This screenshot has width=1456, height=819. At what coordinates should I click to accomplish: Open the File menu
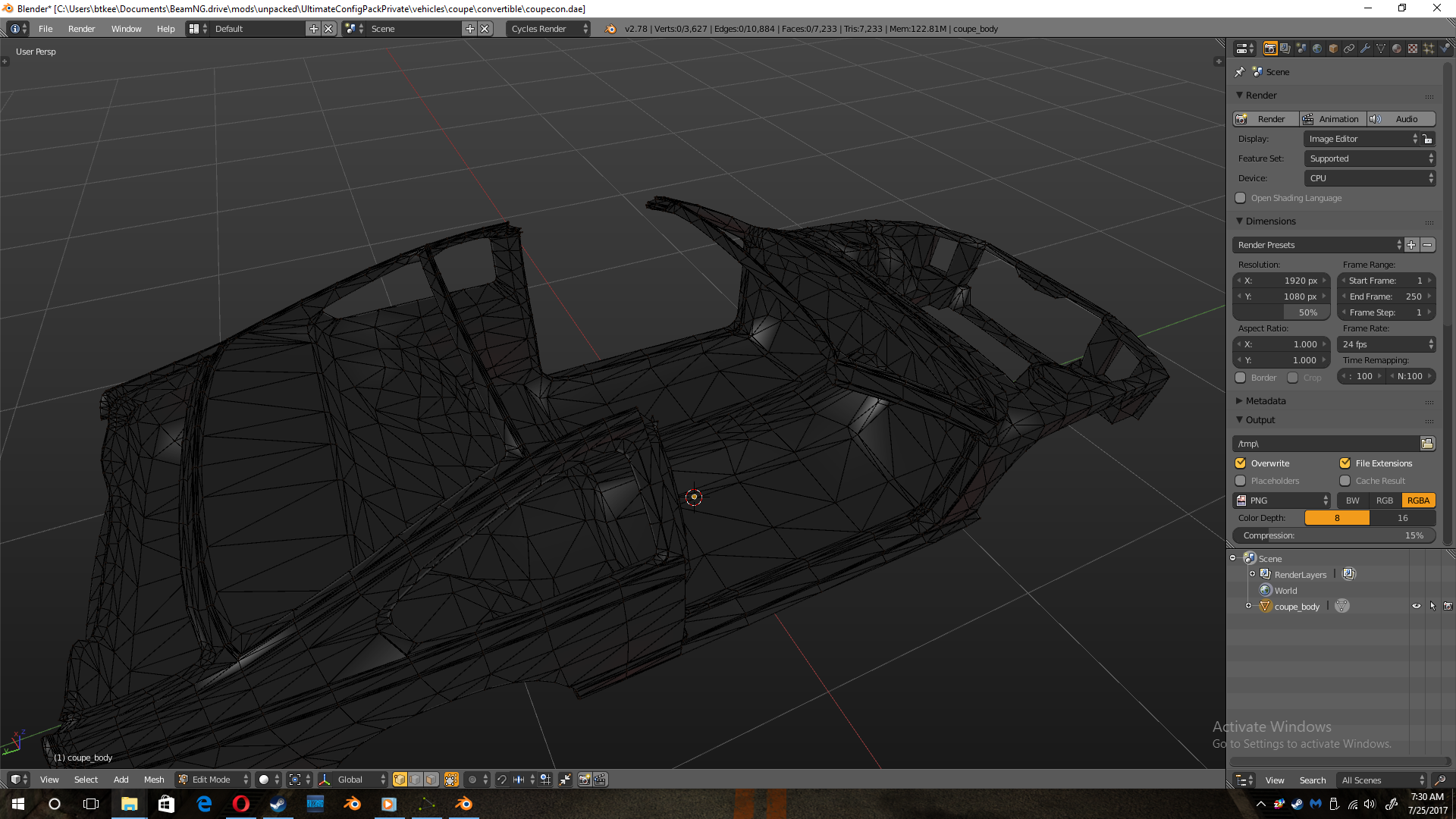[45, 29]
